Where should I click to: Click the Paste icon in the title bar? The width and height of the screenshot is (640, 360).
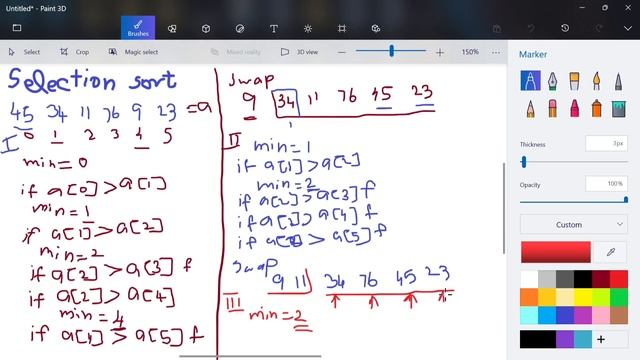click(x=497, y=28)
